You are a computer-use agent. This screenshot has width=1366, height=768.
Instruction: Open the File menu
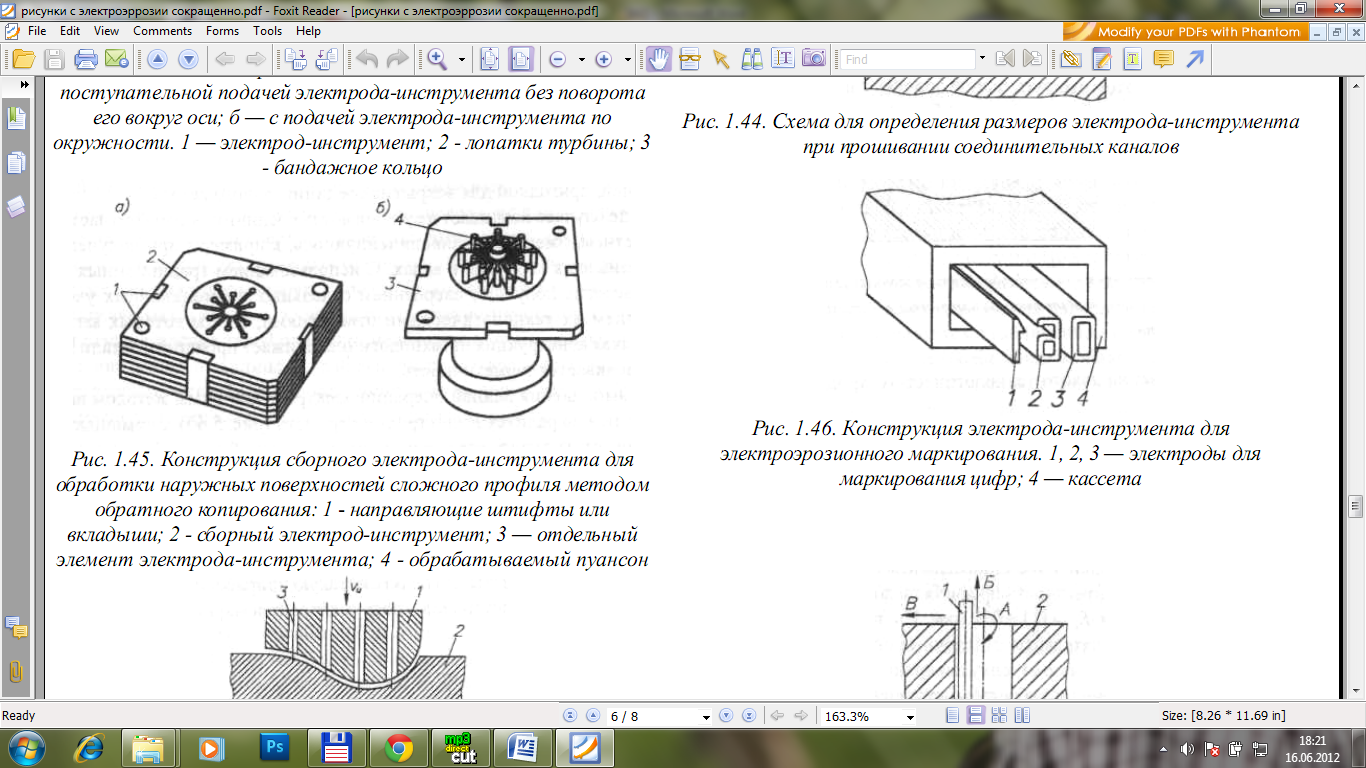pos(37,31)
